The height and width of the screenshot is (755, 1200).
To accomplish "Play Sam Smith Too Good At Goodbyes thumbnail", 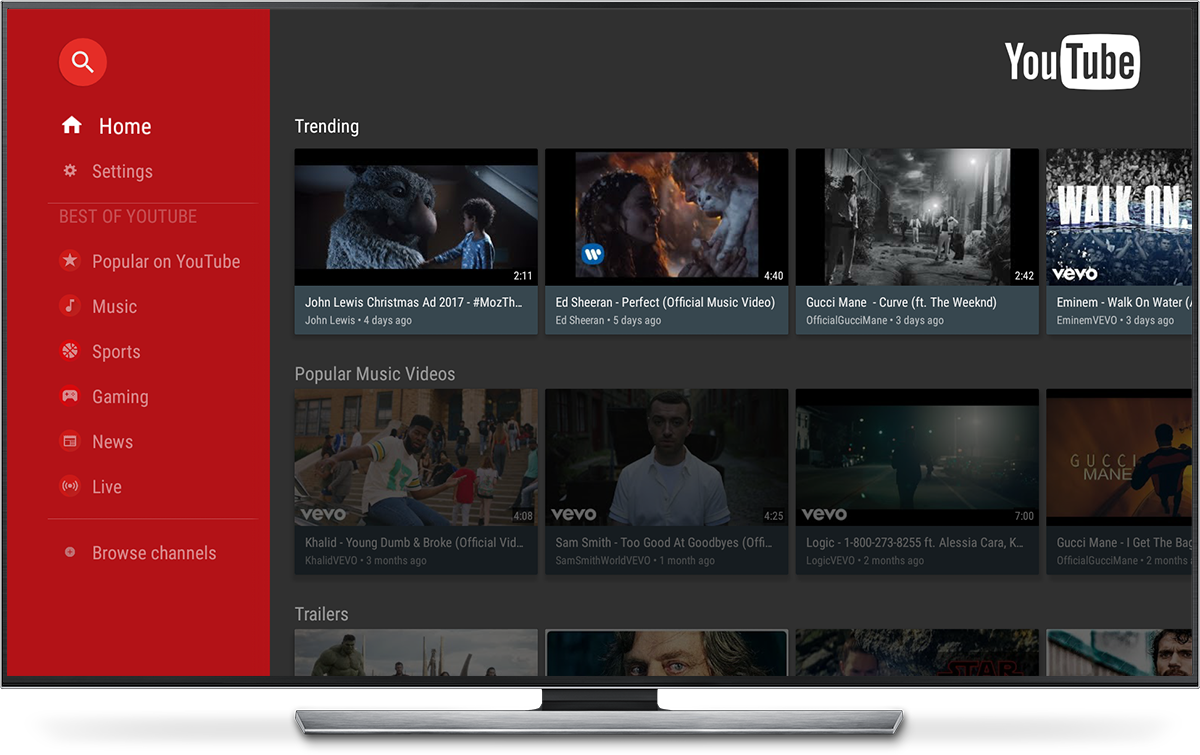I will 666,458.
